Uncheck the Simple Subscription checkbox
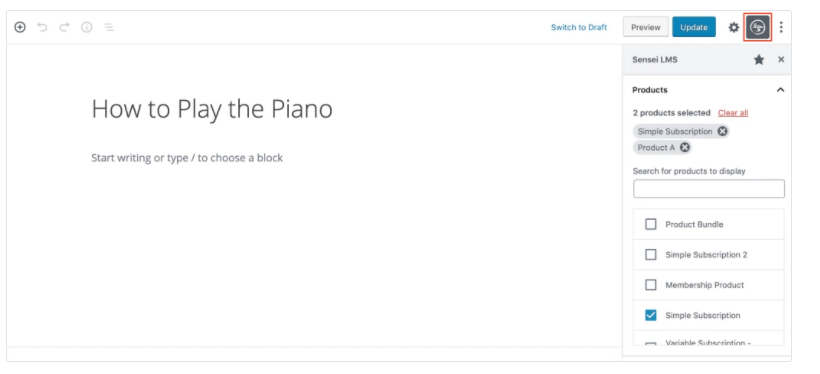820x374 pixels. [651, 315]
